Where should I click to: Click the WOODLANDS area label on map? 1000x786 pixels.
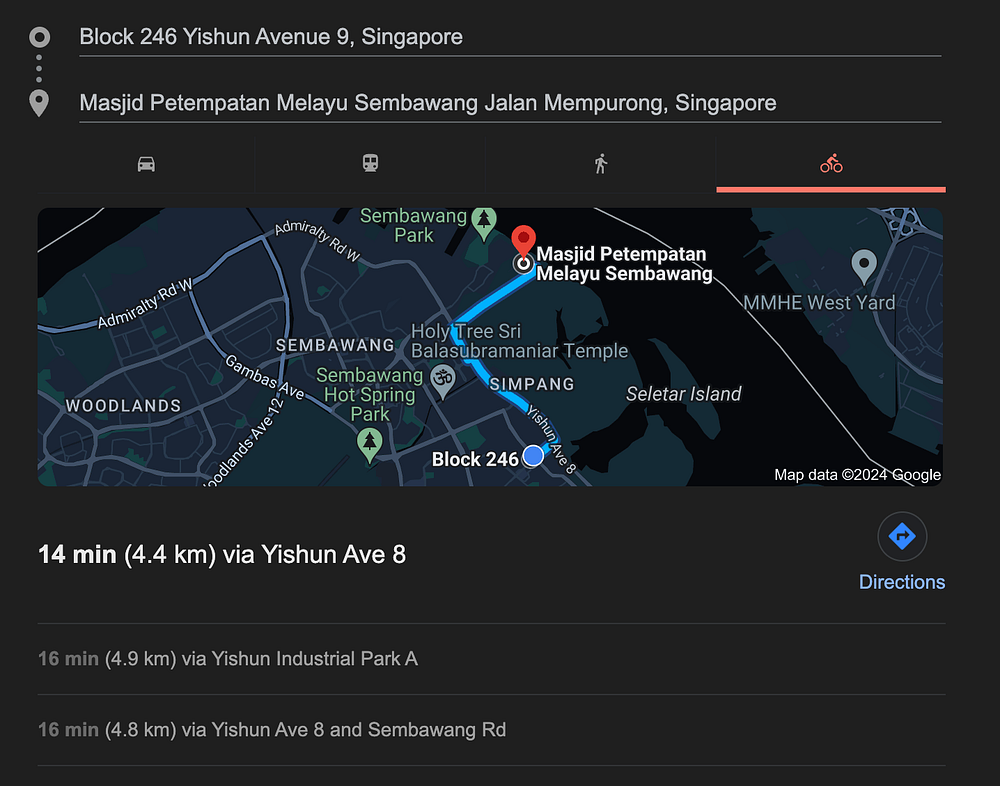coord(124,406)
